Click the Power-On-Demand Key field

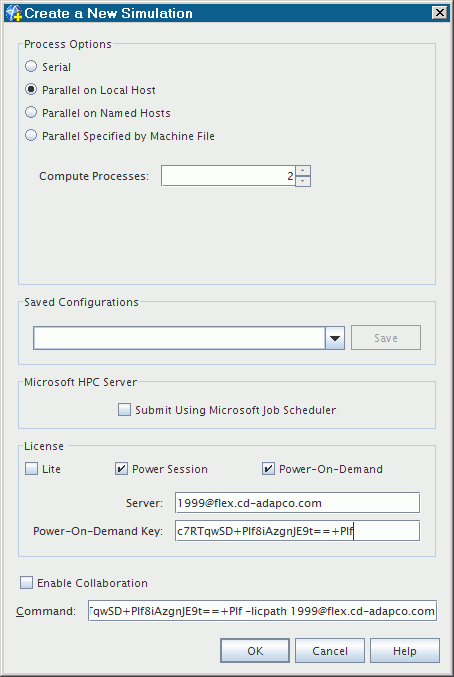click(x=297, y=531)
